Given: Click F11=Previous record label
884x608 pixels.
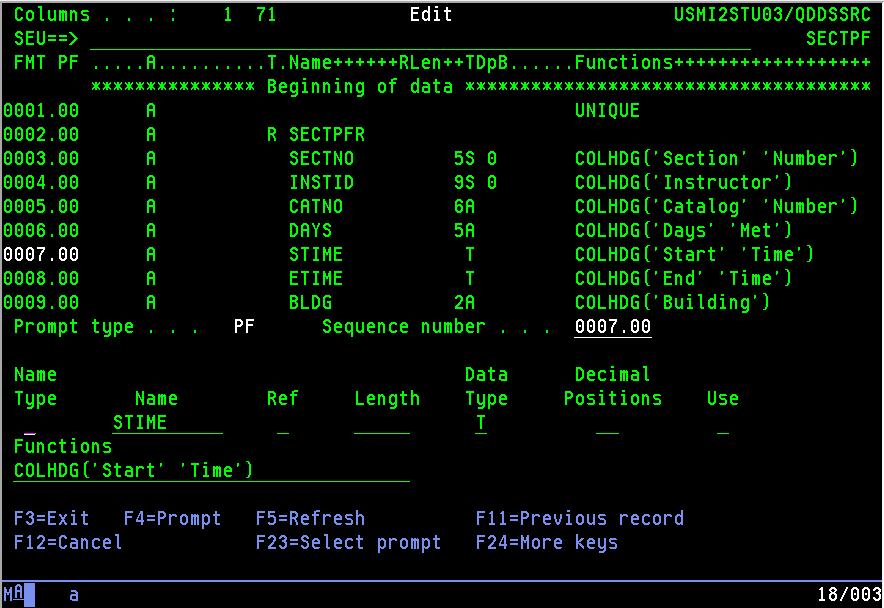Looking at the screenshot, I should pos(579,518).
